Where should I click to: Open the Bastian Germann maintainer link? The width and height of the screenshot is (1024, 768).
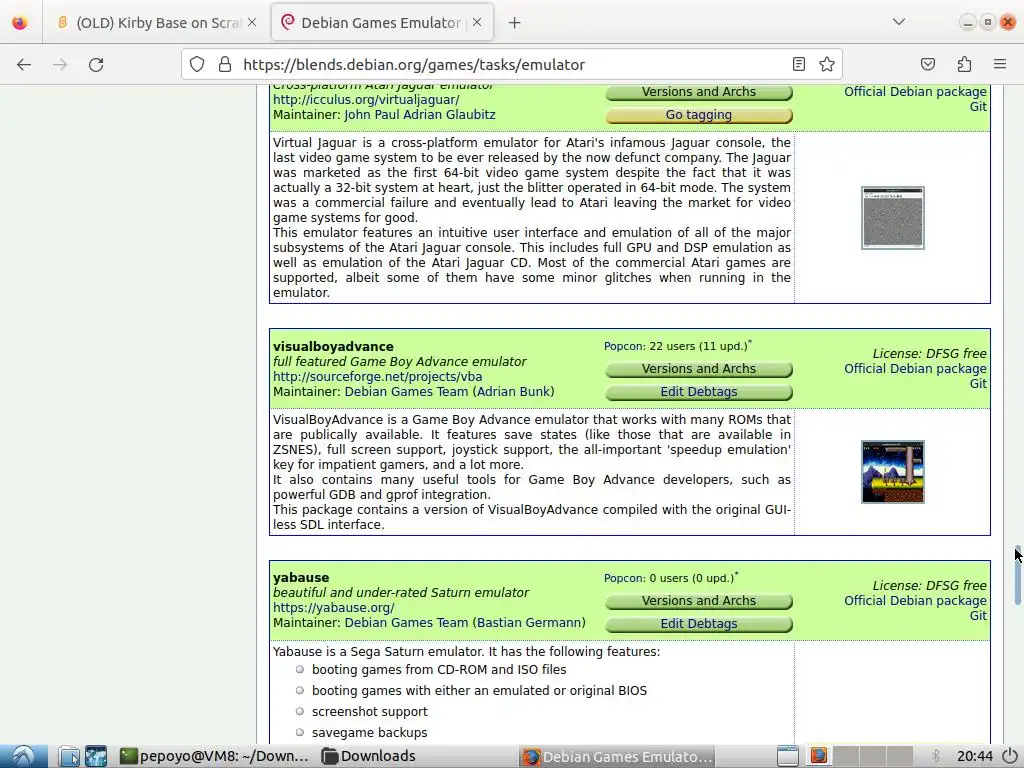529,623
